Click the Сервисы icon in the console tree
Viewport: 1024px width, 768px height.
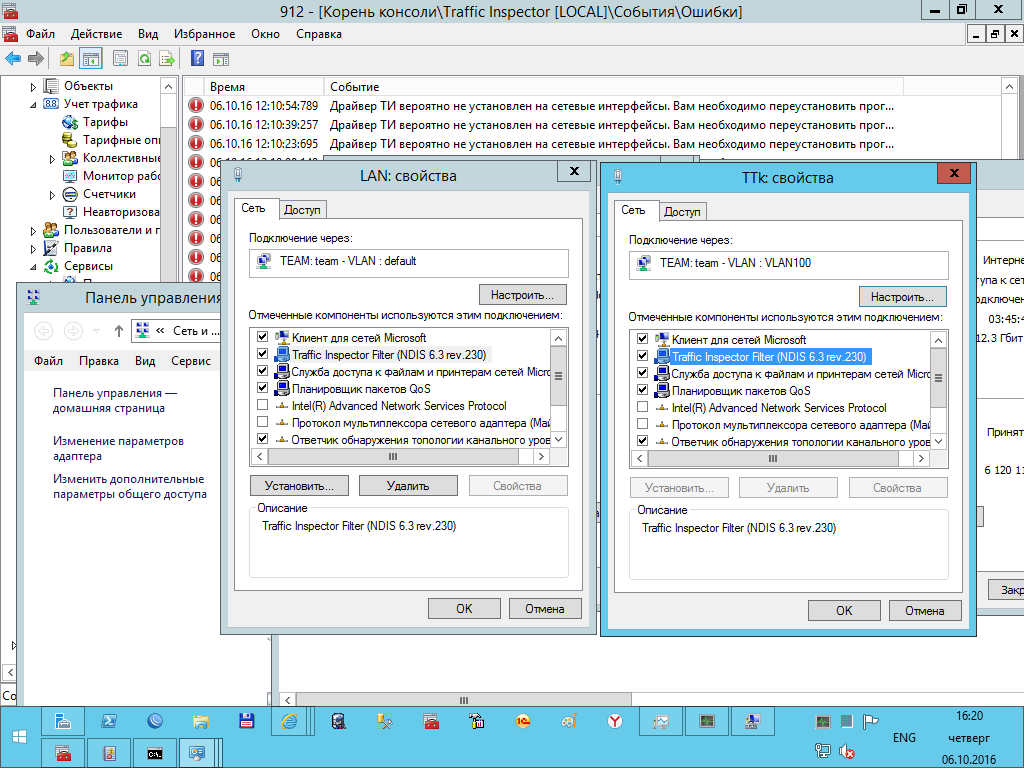point(51,266)
